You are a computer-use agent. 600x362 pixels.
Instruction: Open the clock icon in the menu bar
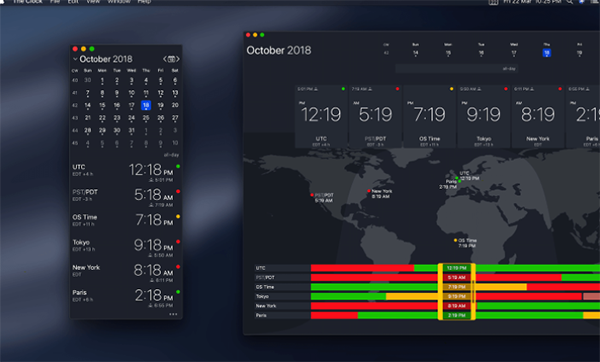click(x=493, y=2)
